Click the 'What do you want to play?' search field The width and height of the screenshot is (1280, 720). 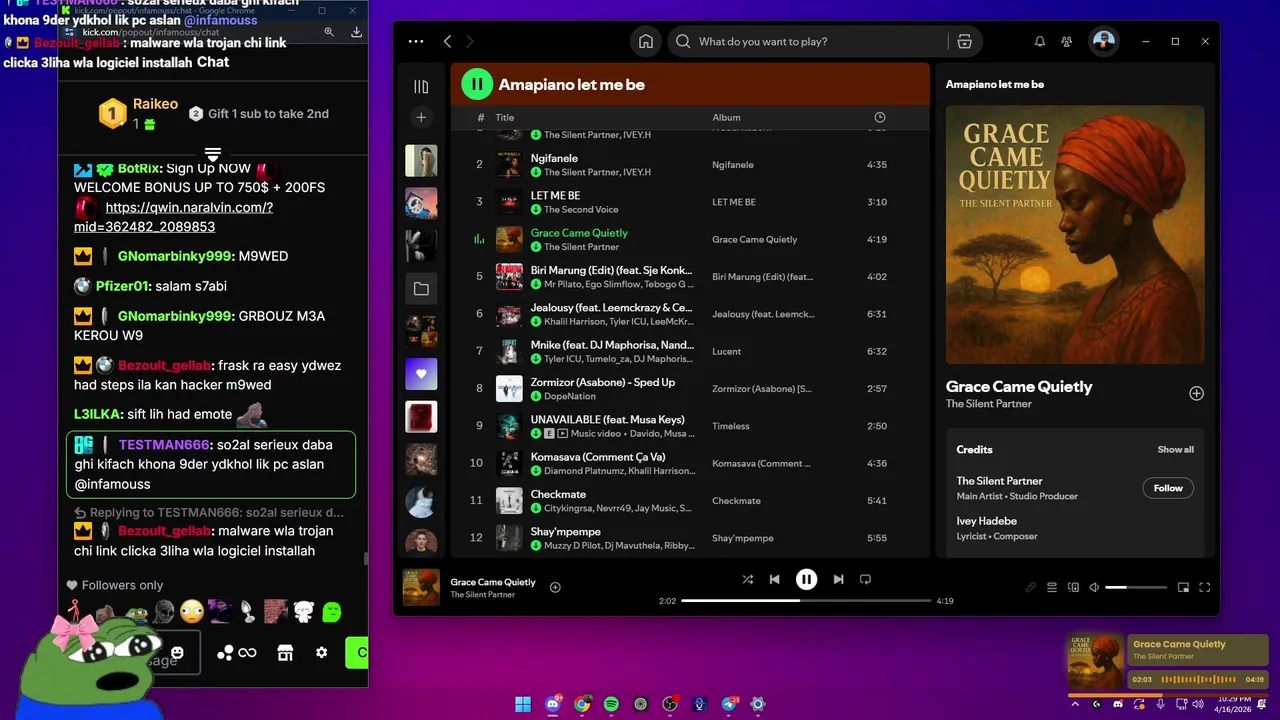click(x=808, y=41)
